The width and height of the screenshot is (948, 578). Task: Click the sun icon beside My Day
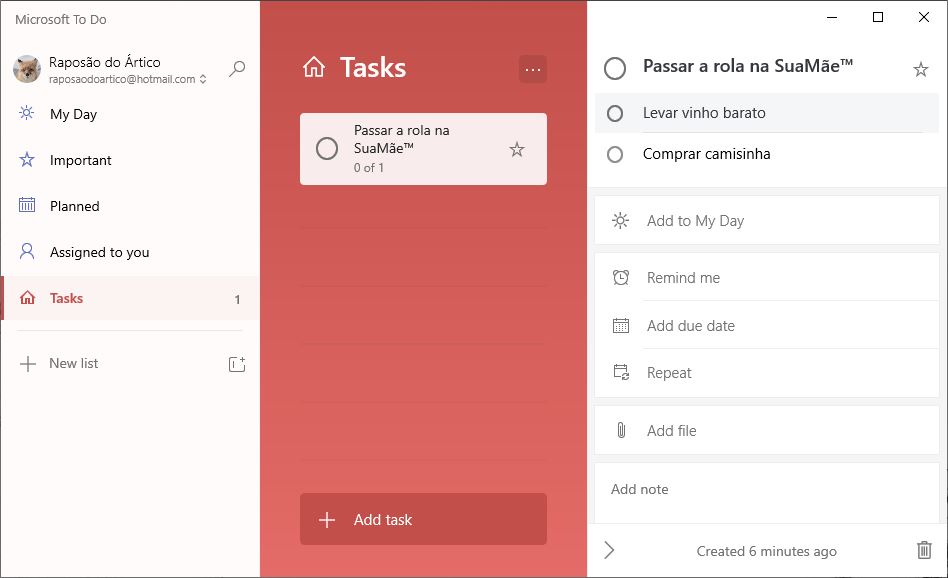point(27,113)
